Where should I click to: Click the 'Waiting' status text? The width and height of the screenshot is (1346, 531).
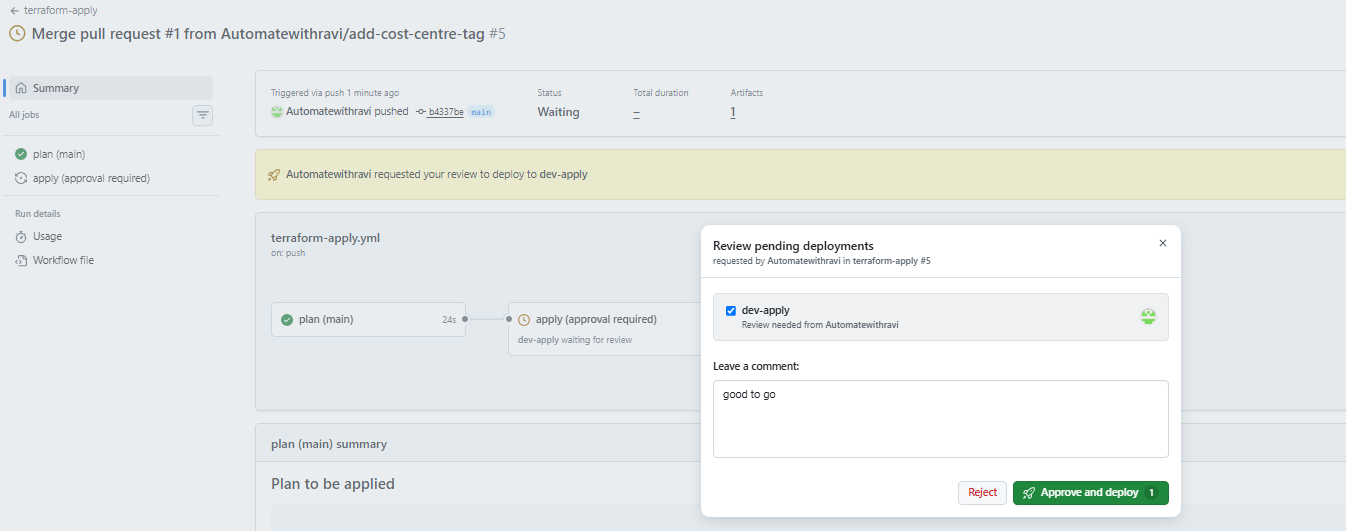558,112
